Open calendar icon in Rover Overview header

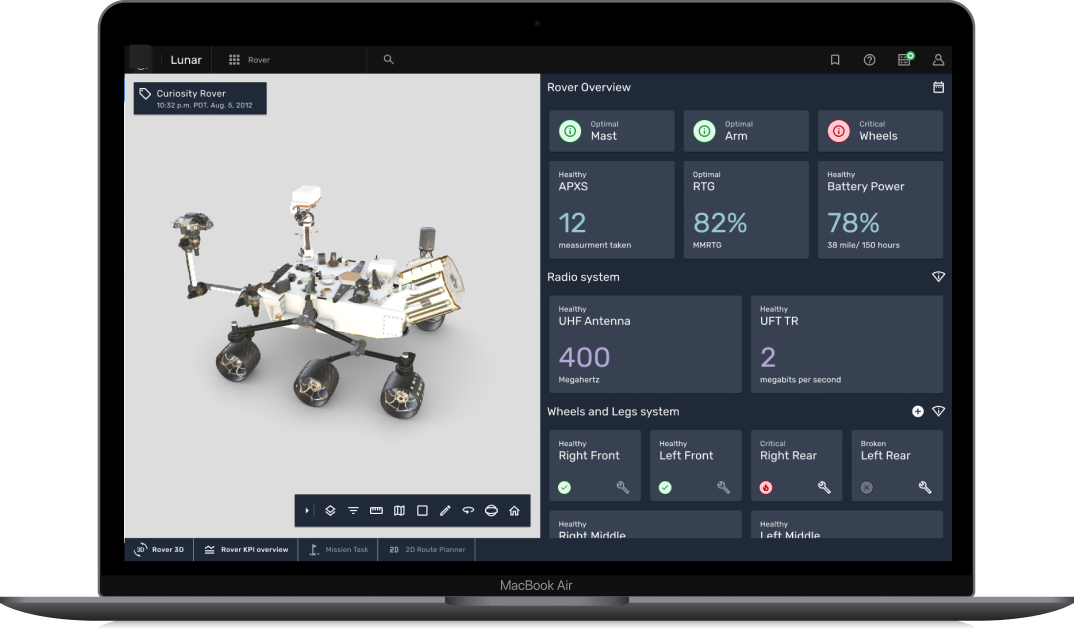[x=938, y=87]
